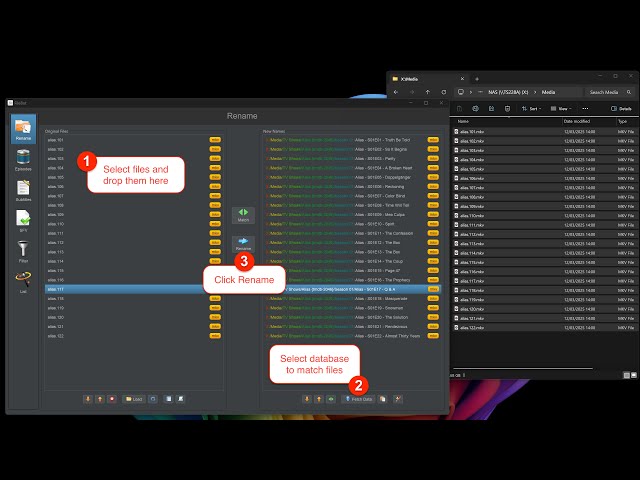
Task: Open the List panel icon
Action: [x=22, y=283]
